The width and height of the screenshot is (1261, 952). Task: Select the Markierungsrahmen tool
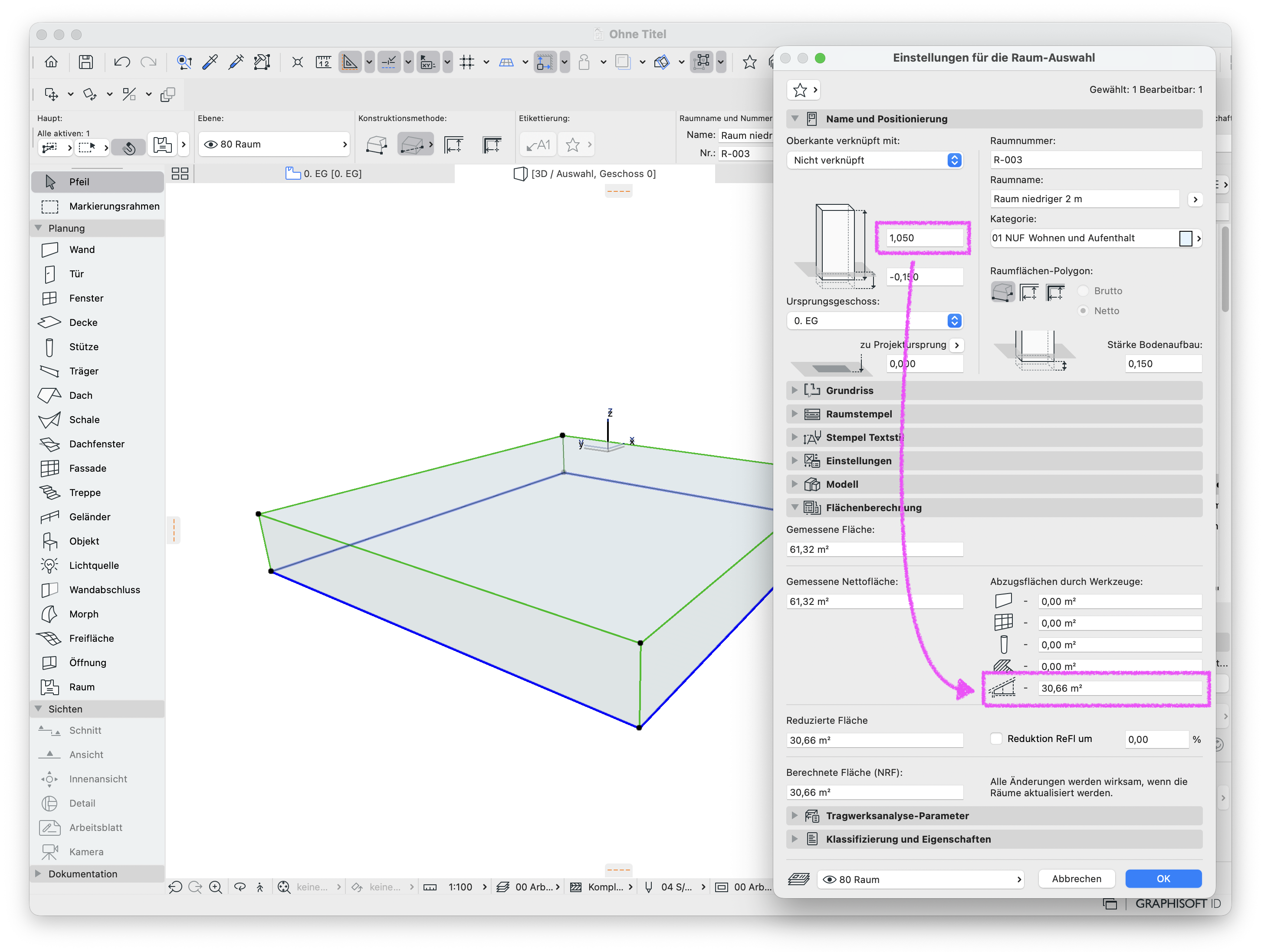[x=97, y=207]
